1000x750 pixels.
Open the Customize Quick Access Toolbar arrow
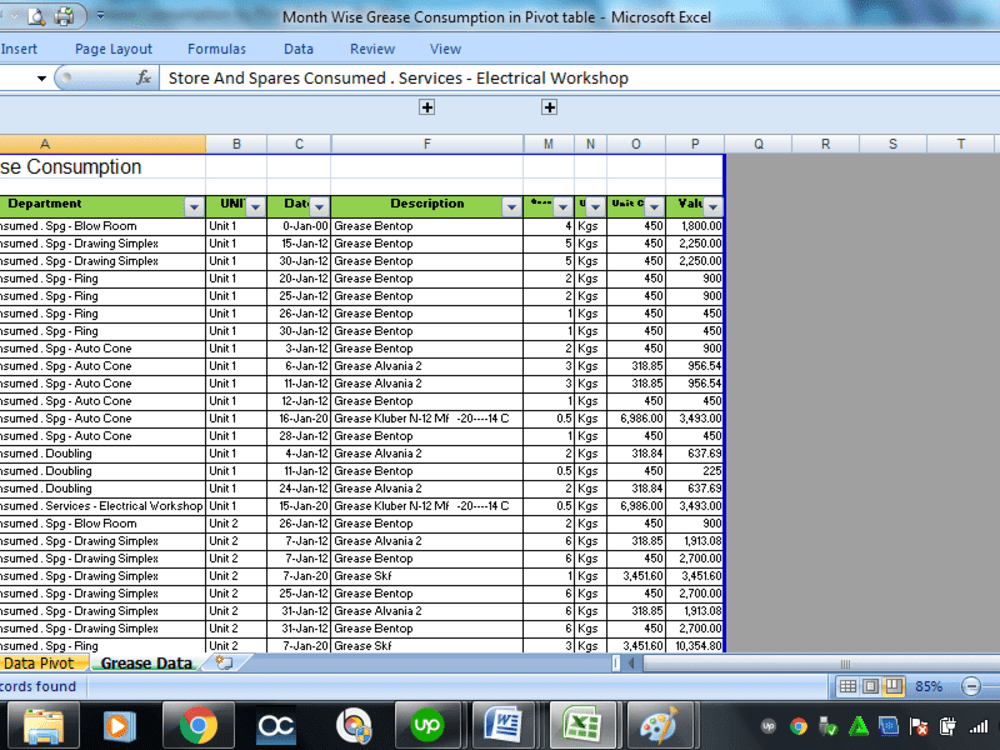click(x=100, y=15)
